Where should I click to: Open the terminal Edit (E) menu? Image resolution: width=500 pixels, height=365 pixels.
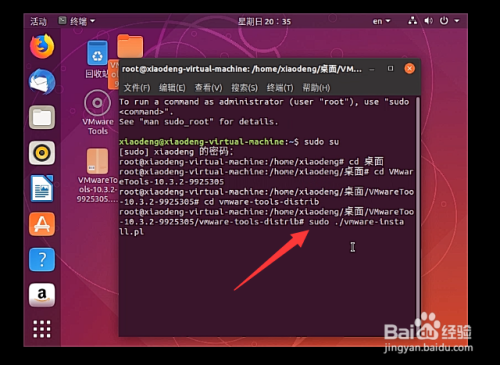coord(172,88)
